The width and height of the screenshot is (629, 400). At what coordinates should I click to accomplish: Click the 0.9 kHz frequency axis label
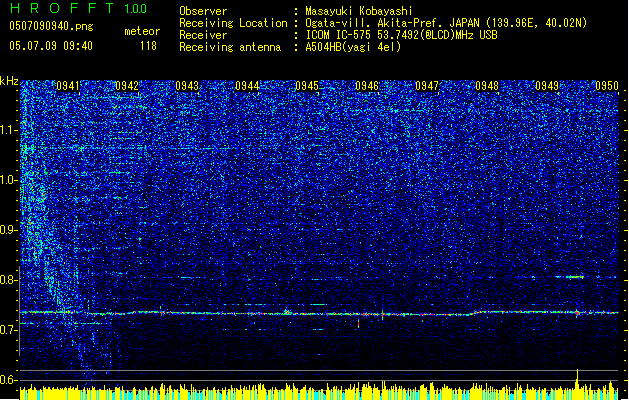pyautogui.click(x=8, y=230)
